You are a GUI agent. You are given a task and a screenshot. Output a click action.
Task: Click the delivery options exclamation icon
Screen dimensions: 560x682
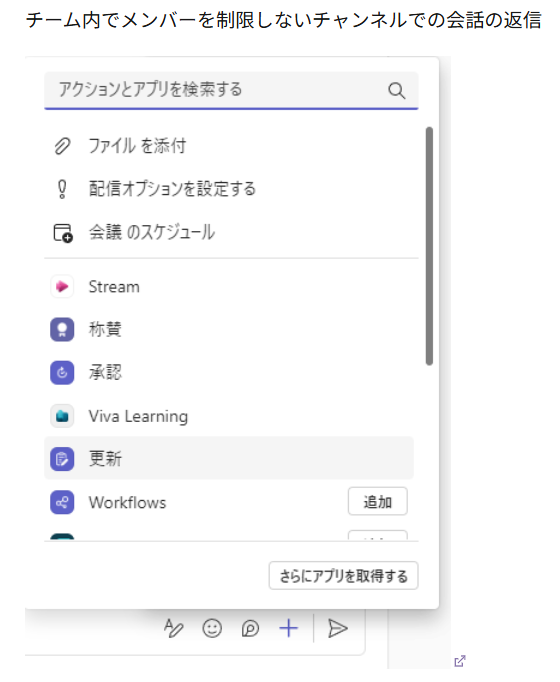(x=62, y=189)
